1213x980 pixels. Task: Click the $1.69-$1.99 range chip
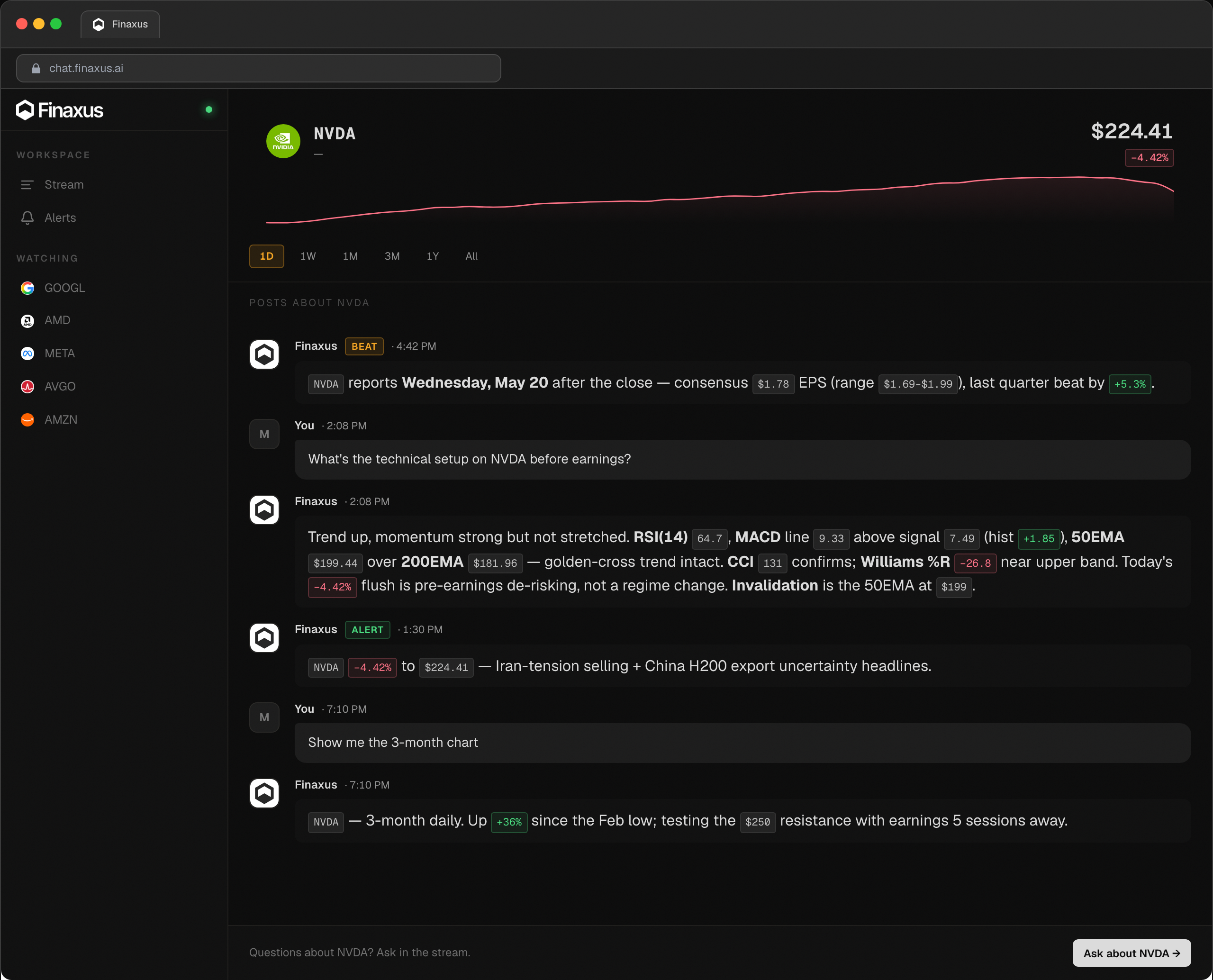coord(918,384)
